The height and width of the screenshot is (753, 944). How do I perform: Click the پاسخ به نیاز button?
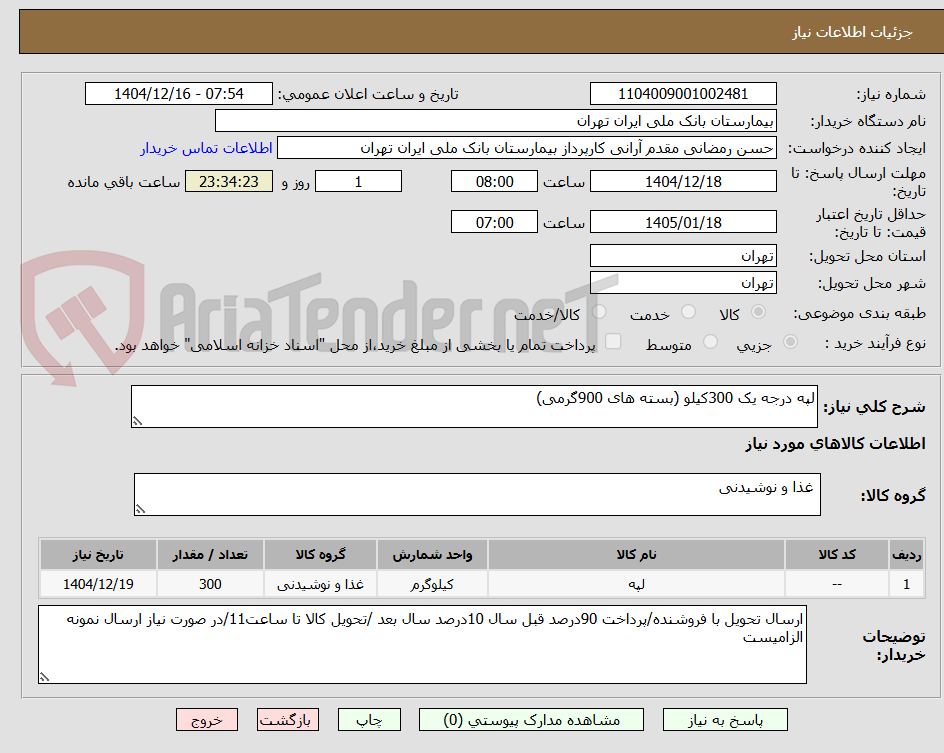pyautogui.click(x=725, y=720)
